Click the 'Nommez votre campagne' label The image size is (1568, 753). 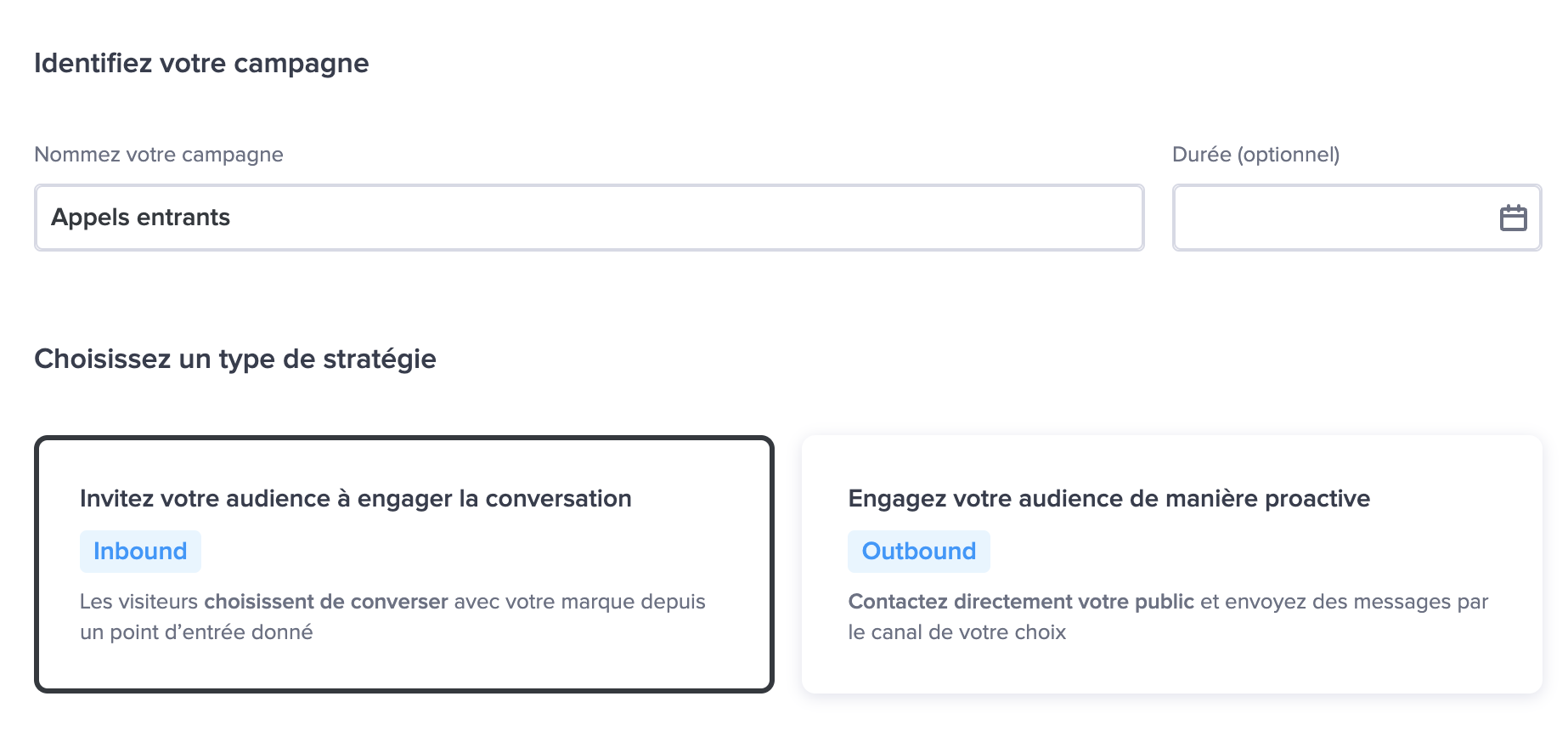pos(159,155)
